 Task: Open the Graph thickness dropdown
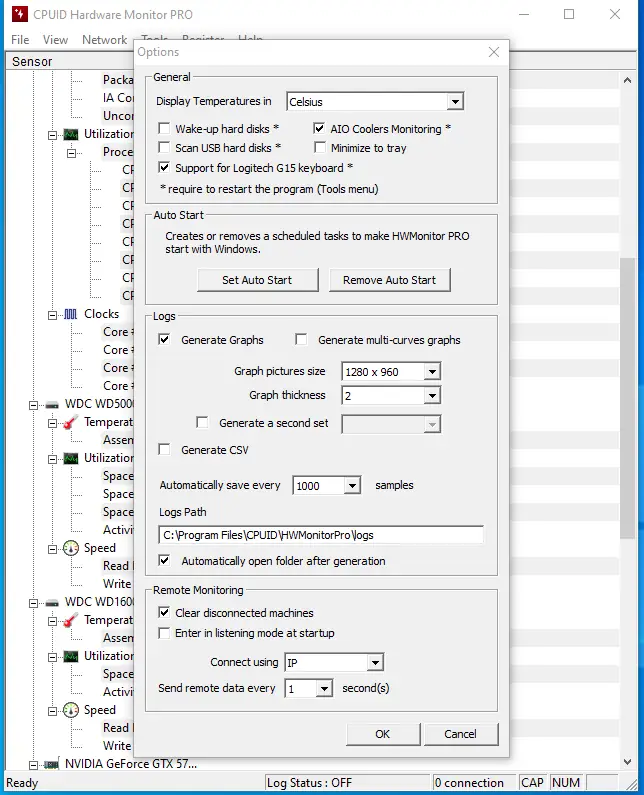(432, 395)
